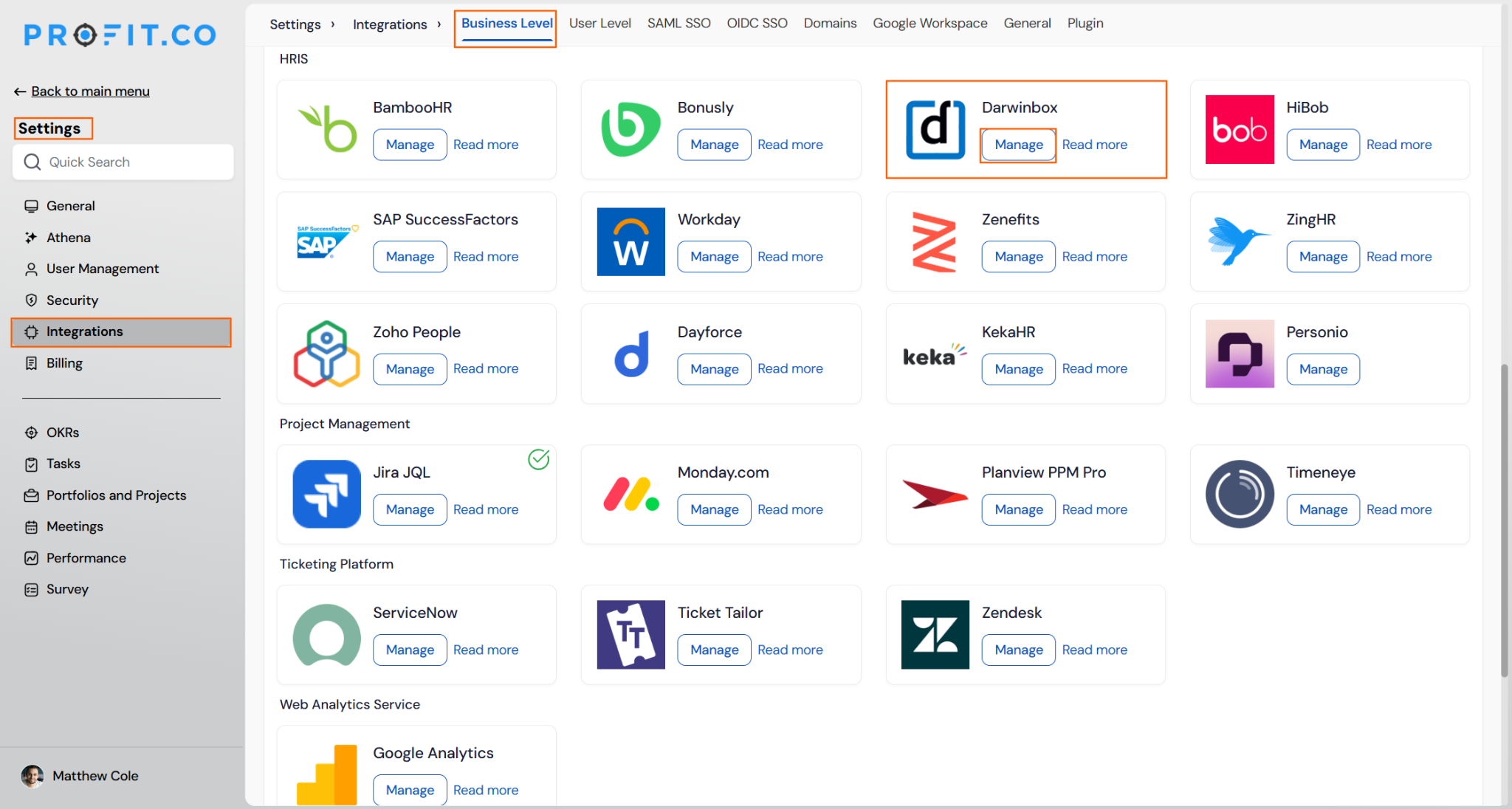Screen dimensions: 1512x809
Task: Click Manage for Personio
Action: [1323, 369]
